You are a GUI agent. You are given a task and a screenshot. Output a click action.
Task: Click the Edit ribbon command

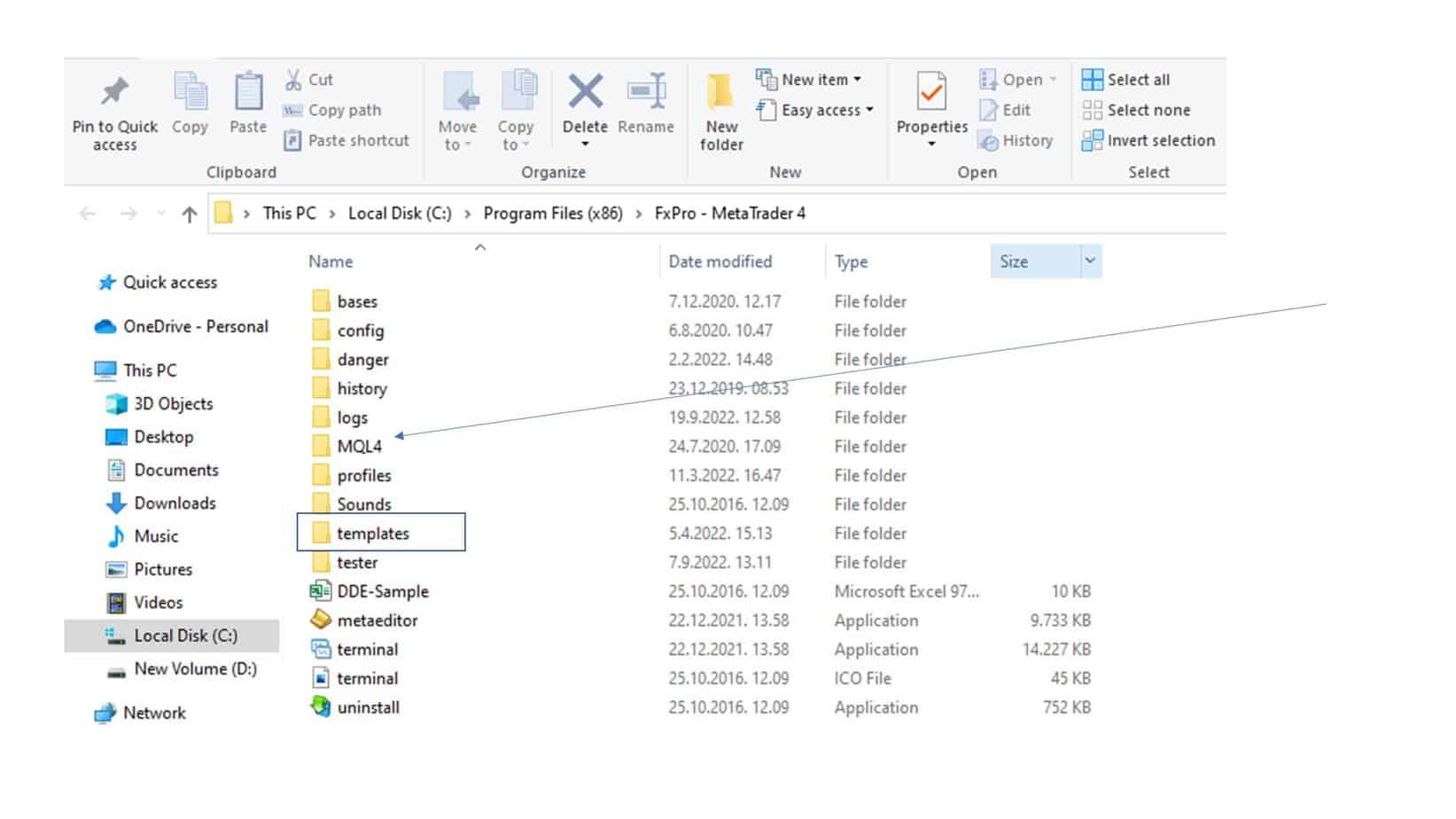pyautogui.click(x=1005, y=110)
